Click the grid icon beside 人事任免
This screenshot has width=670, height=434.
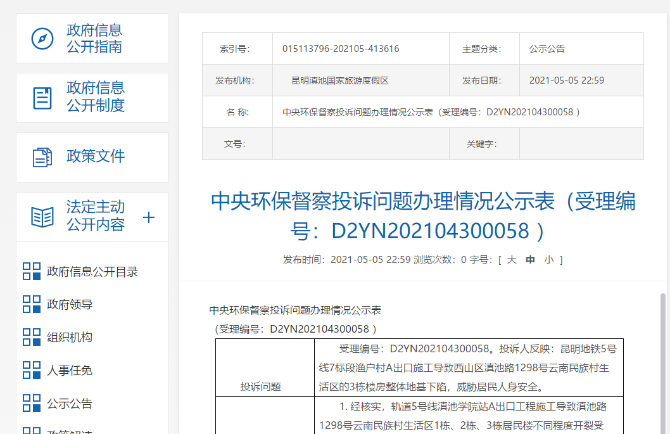pos(32,370)
